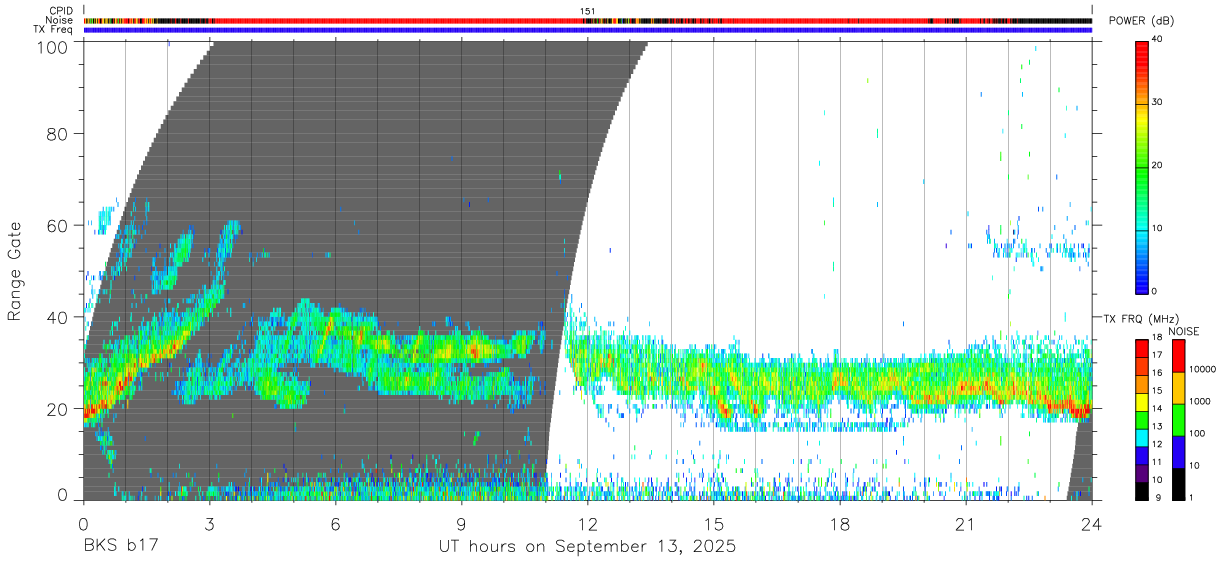This screenshot has width=1228, height=567.
Task: Click the "Range Gate" y-axis title
Action: click(16, 271)
